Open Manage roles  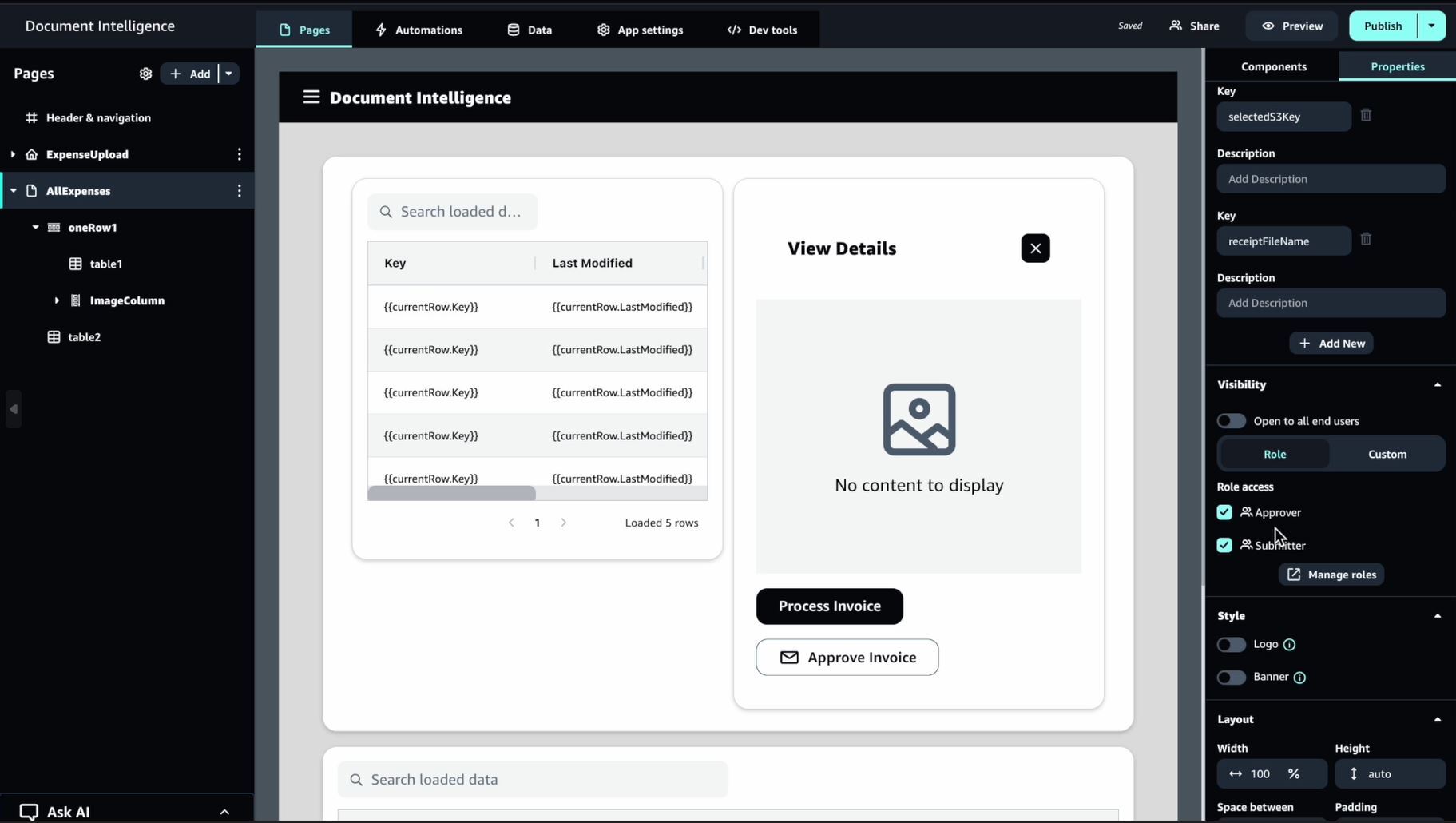coord(1331,574)
